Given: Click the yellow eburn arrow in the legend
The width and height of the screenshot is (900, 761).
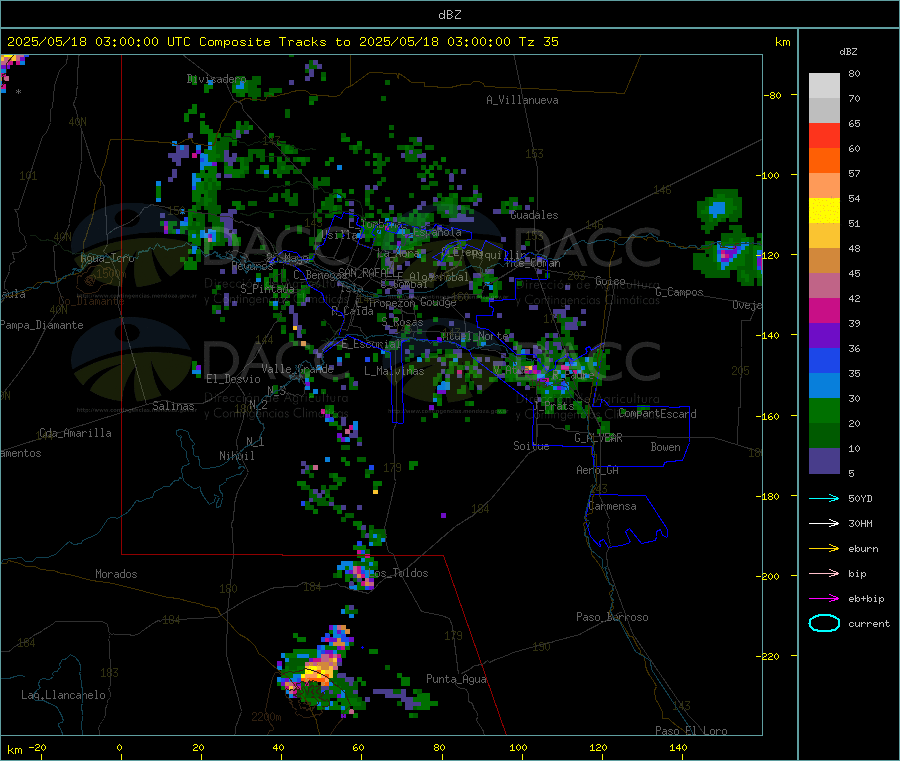Looking at the screenshot, I should pos(824,549).
